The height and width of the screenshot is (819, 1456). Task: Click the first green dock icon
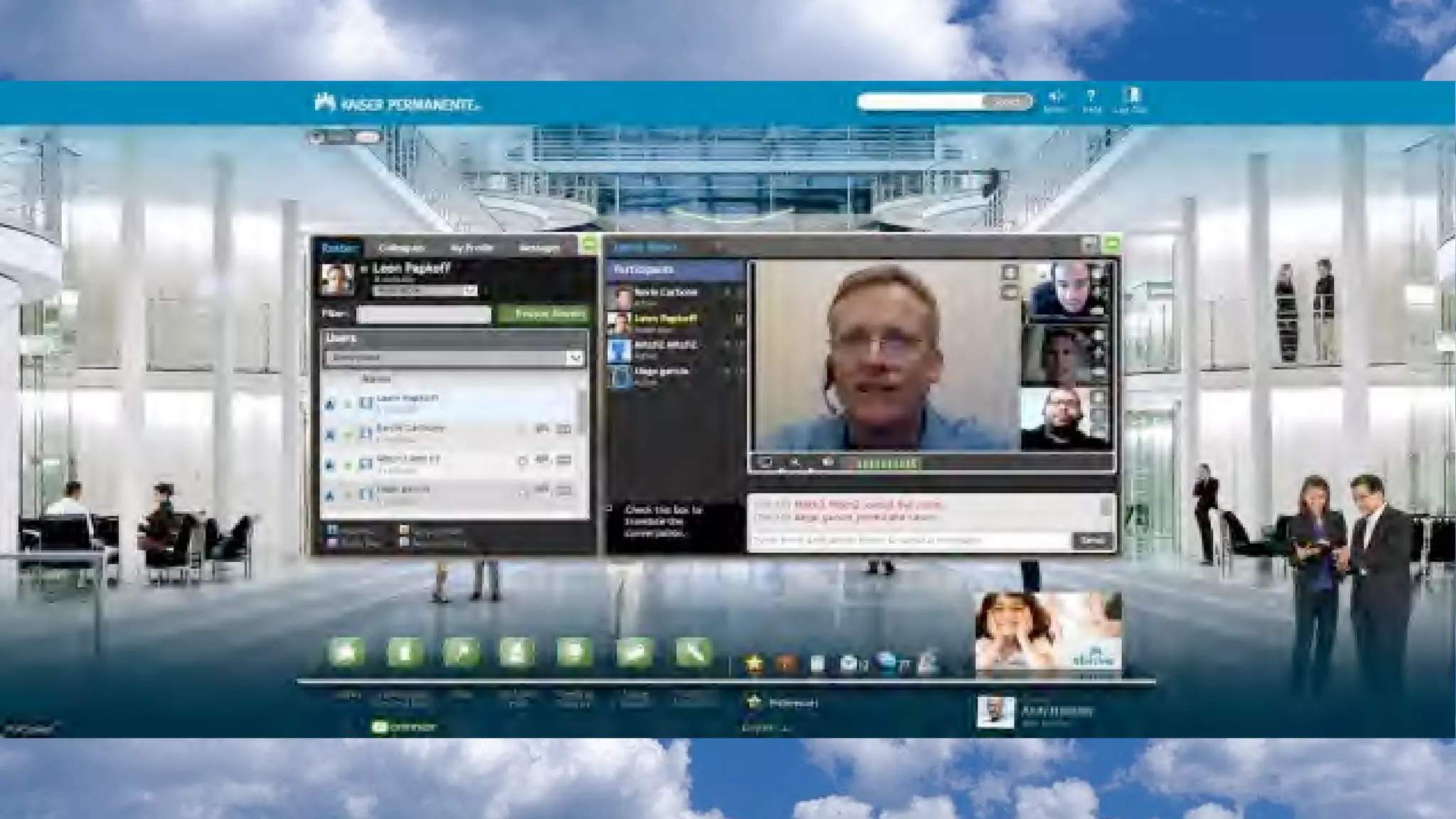point(346,651)
